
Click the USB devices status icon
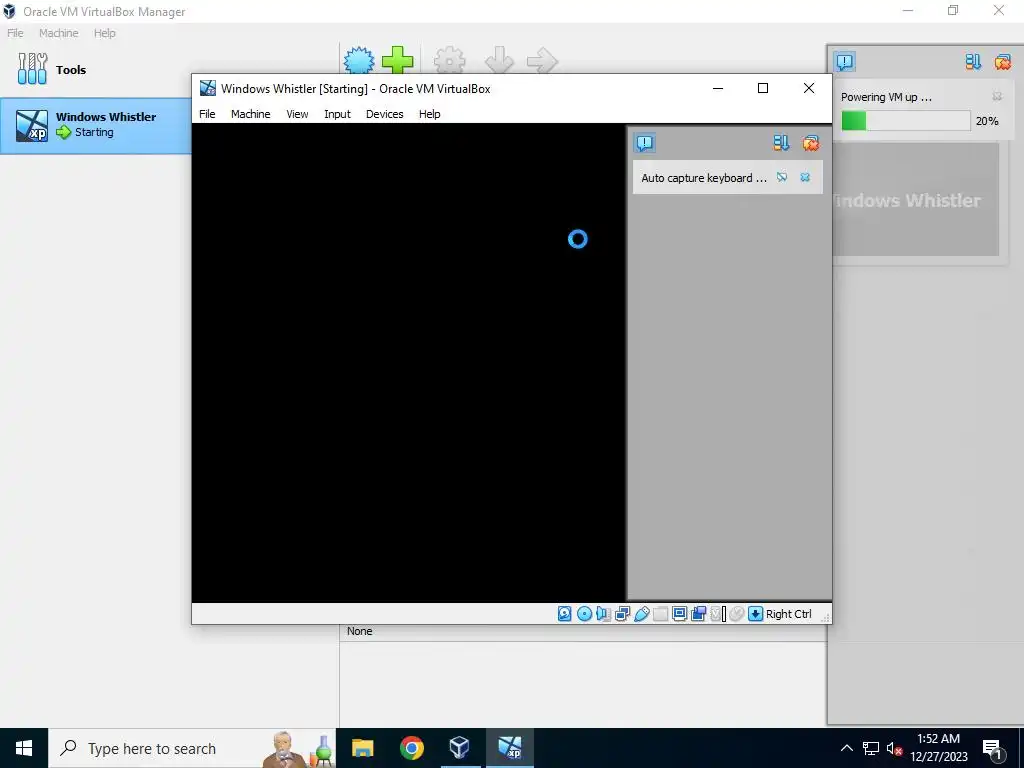(x=641, y=614)
